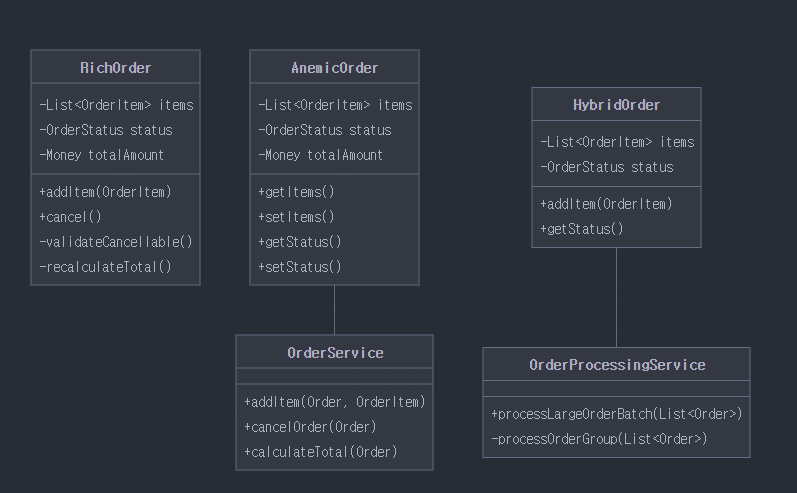Select the processLargeOrderBatch method
797x493 pixels.
point(616,414)
